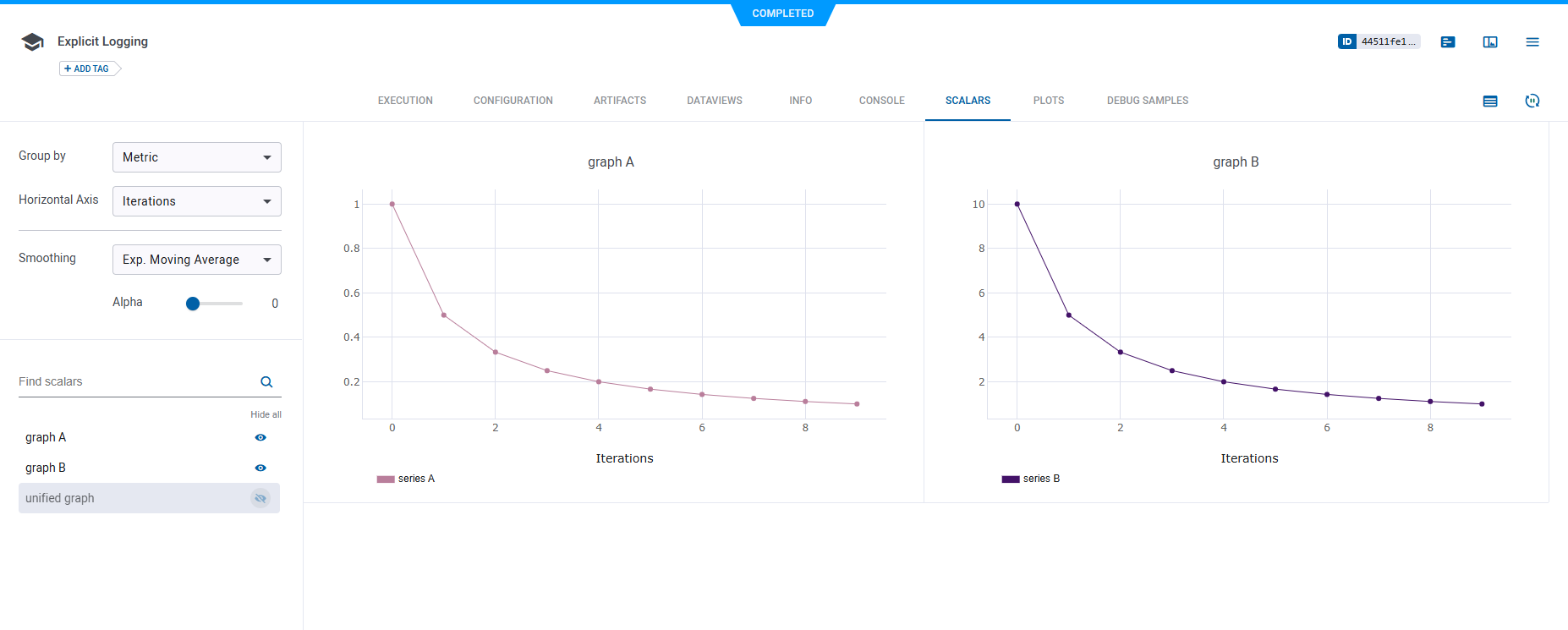Screen dimensions: 1568x630
Task: Click the Alpha smoothing slider handle
Action: pos(193,304)
